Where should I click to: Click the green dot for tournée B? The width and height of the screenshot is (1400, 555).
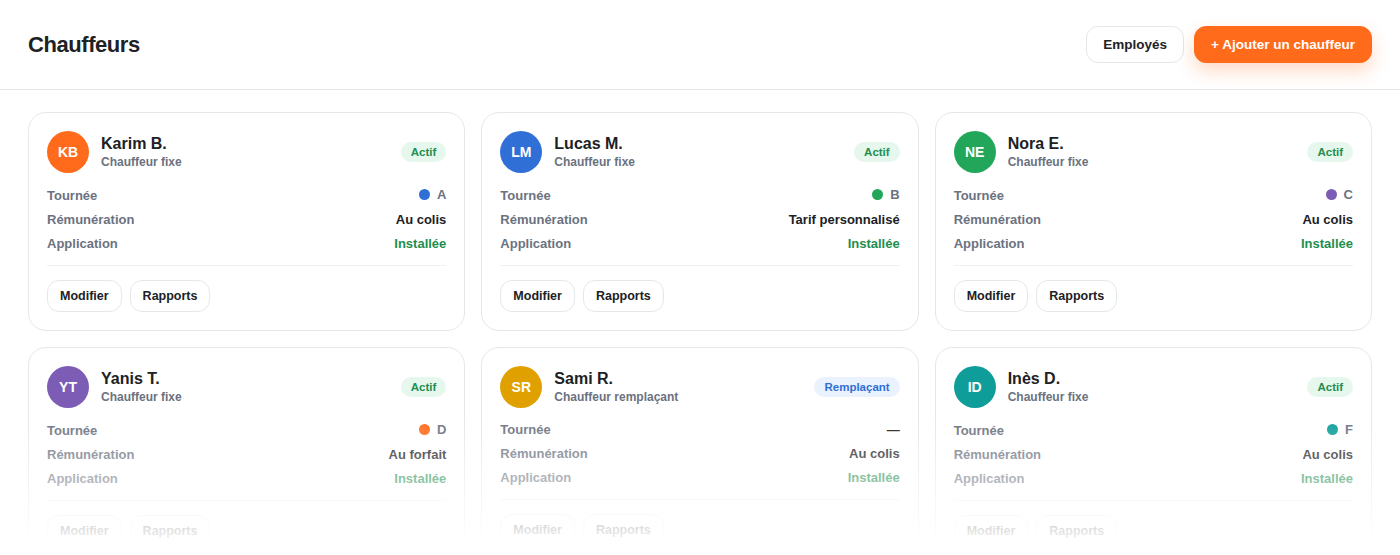[878, 195]
